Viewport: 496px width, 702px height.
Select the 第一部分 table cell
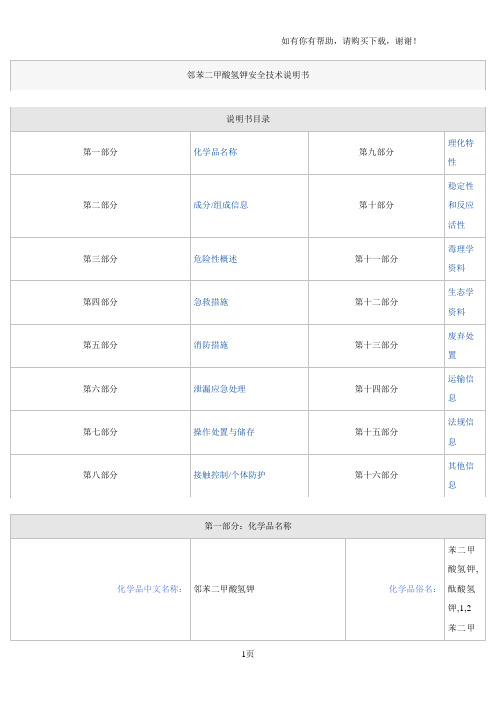pyautogui.click(x=100, y=153)
